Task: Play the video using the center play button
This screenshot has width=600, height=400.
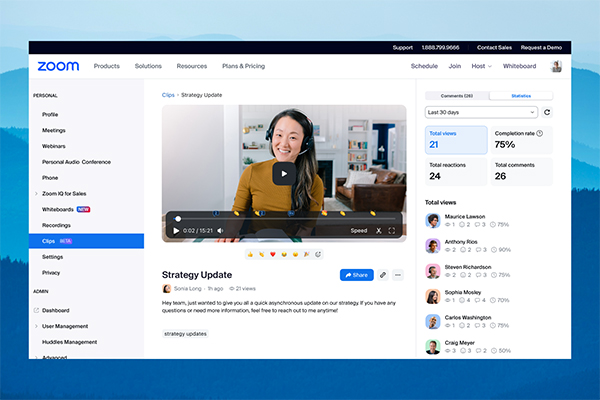Action: (x=284, y=173)
